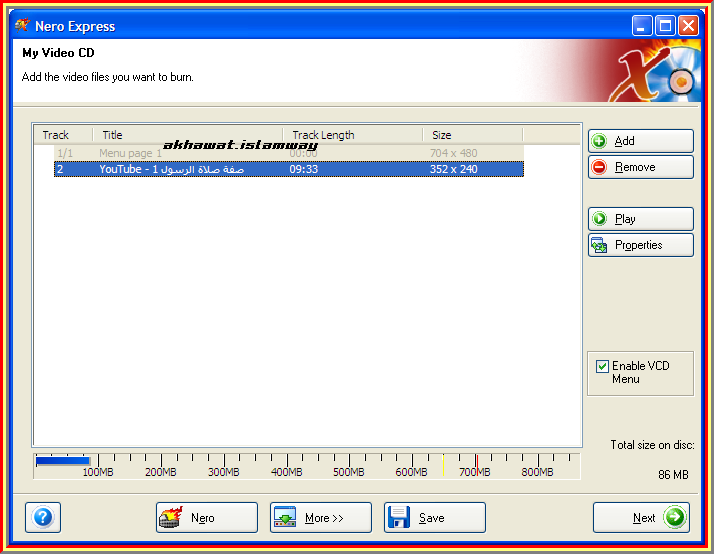Click the floppy disk Save icon
Viewport: 714px width, 554px height.
pos(399,517)
